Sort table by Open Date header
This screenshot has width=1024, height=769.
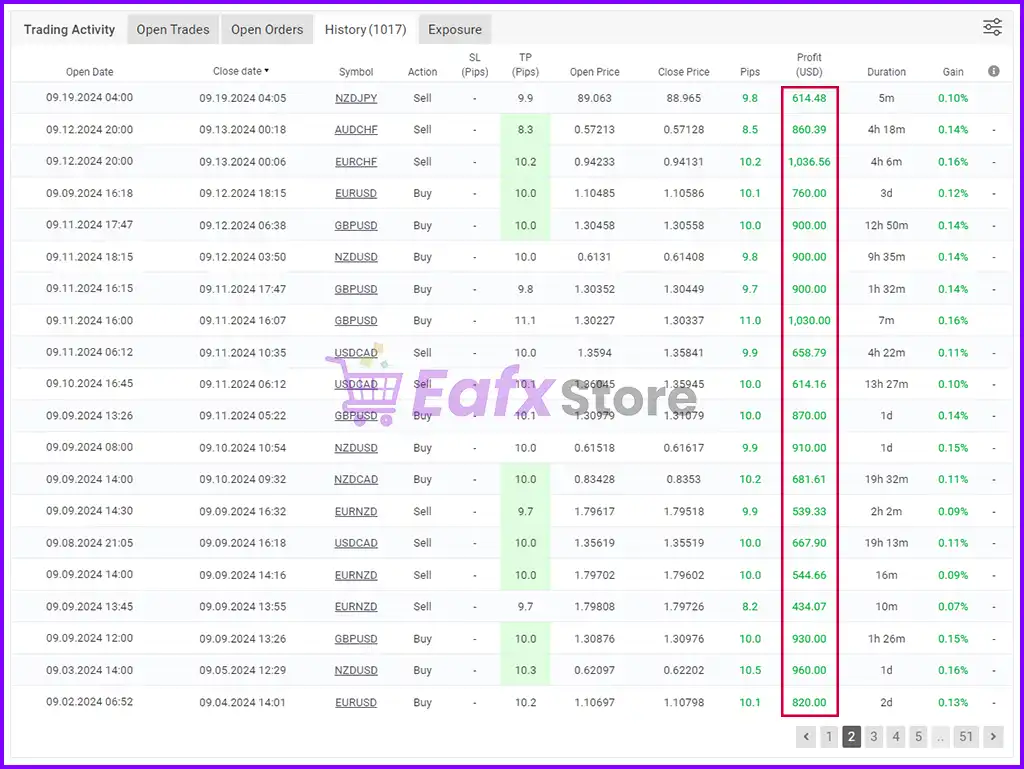coord(90,72)
